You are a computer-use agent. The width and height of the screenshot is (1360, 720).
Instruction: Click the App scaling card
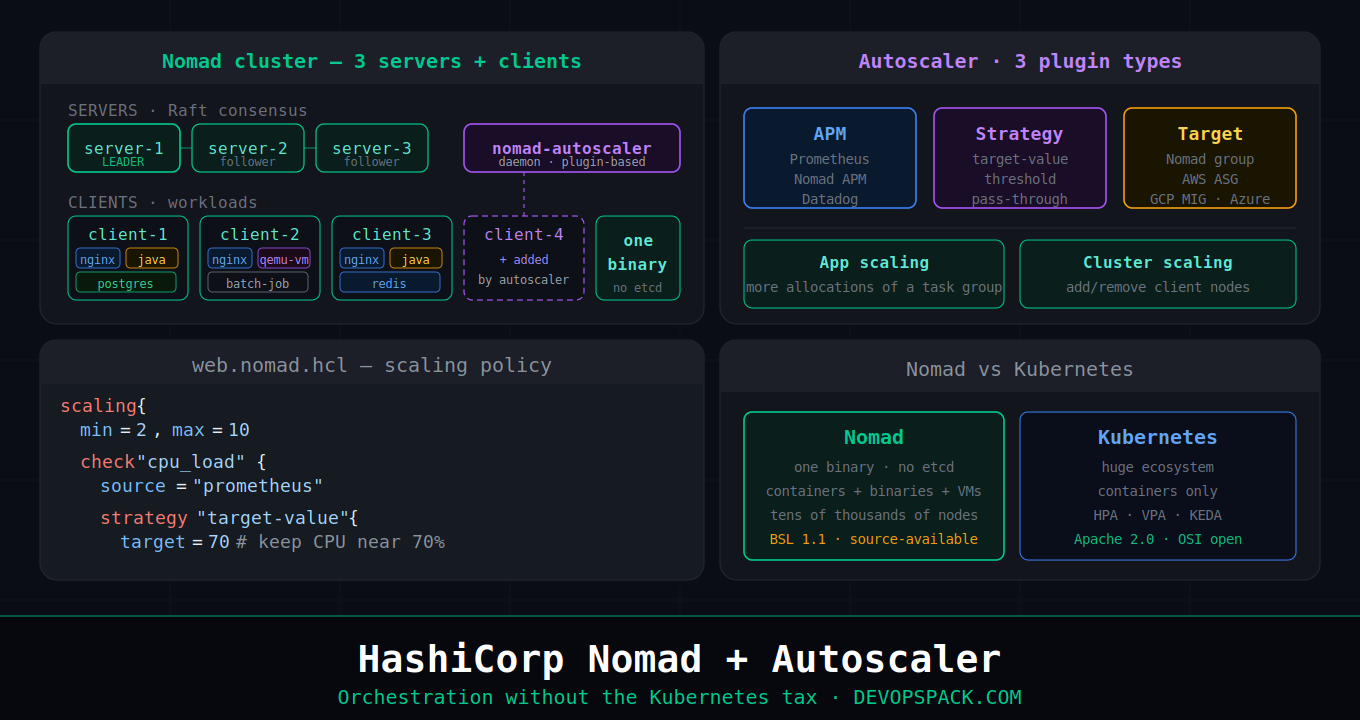click(874, 274)
